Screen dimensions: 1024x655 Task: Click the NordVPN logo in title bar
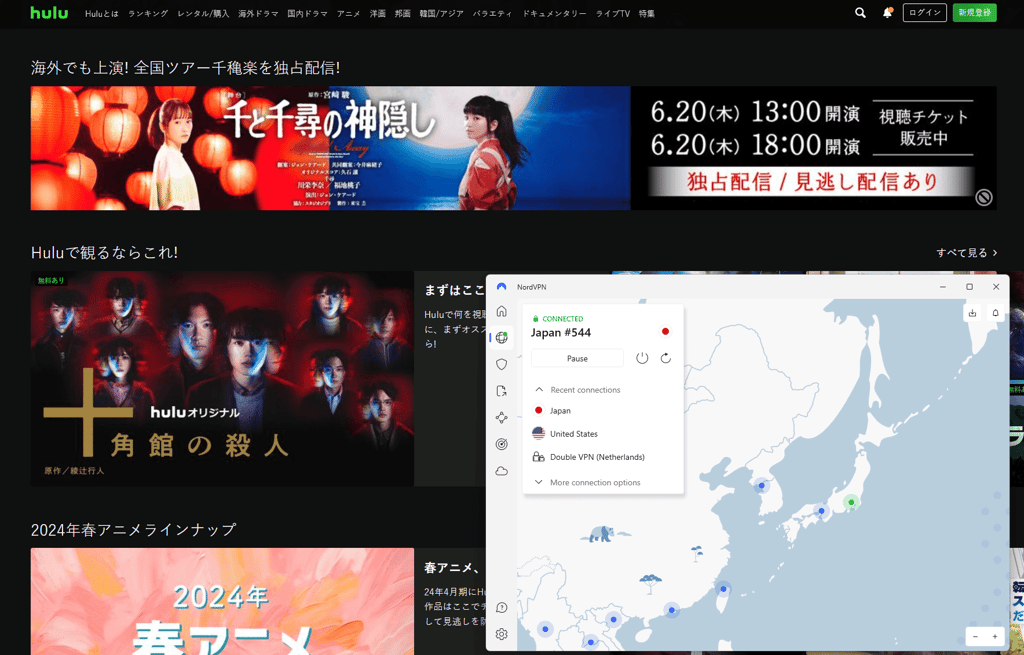[502, 287]
